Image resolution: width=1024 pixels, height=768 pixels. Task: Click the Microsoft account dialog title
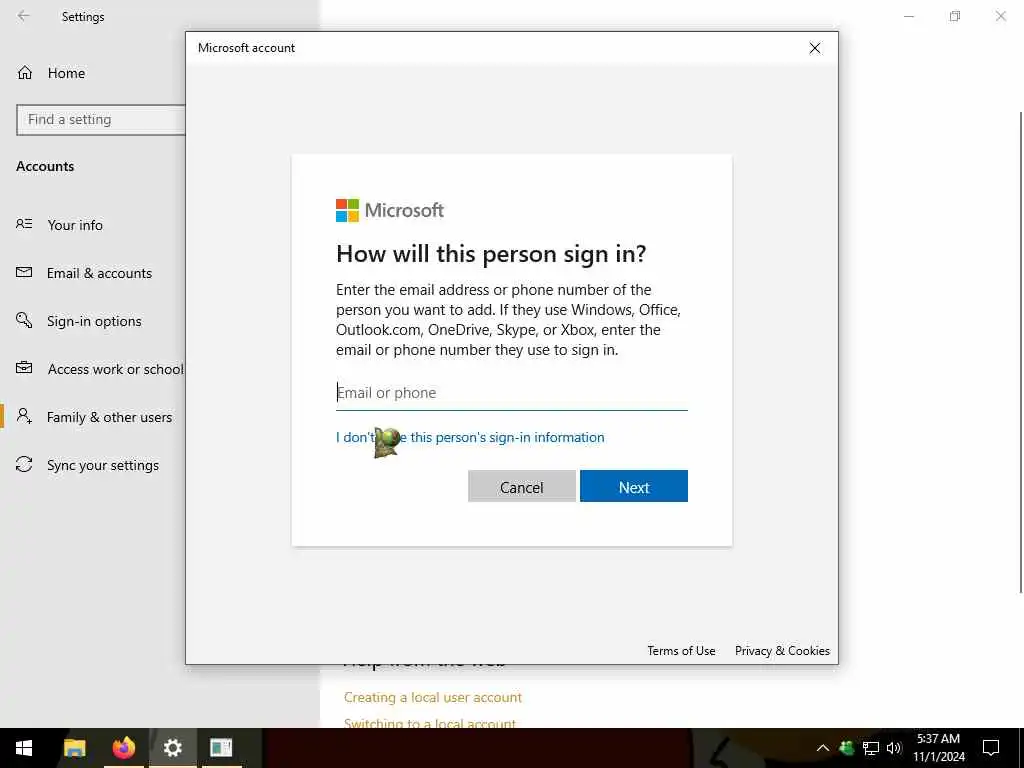[246, 48]
